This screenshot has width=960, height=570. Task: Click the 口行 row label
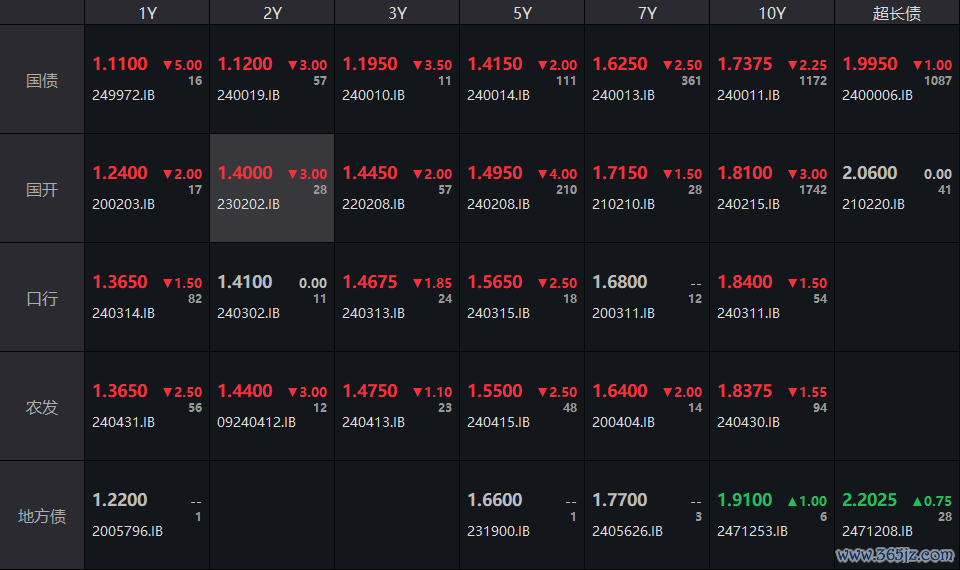pos(42,298)
